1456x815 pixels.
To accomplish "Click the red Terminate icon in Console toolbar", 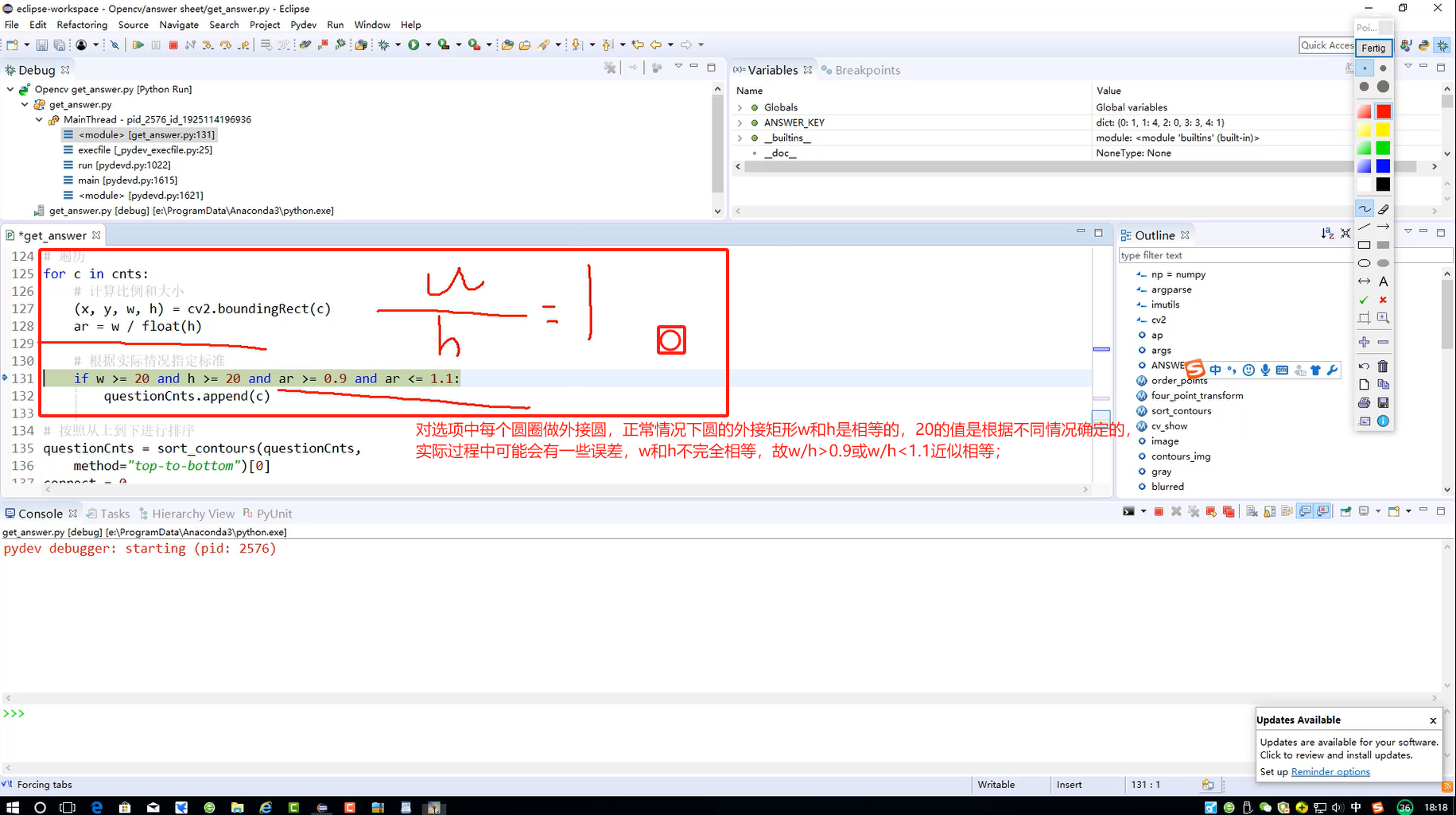I will coord(1159,511).
